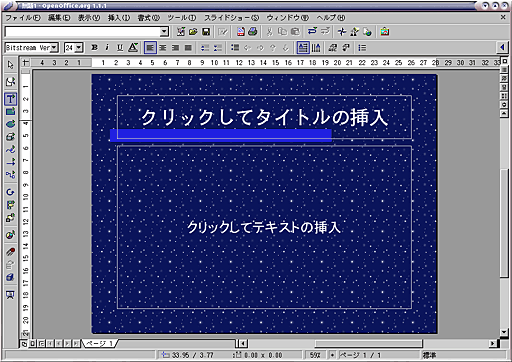
Task: Open the 挿入 (Insert) menu
Action: coord(119,18)
